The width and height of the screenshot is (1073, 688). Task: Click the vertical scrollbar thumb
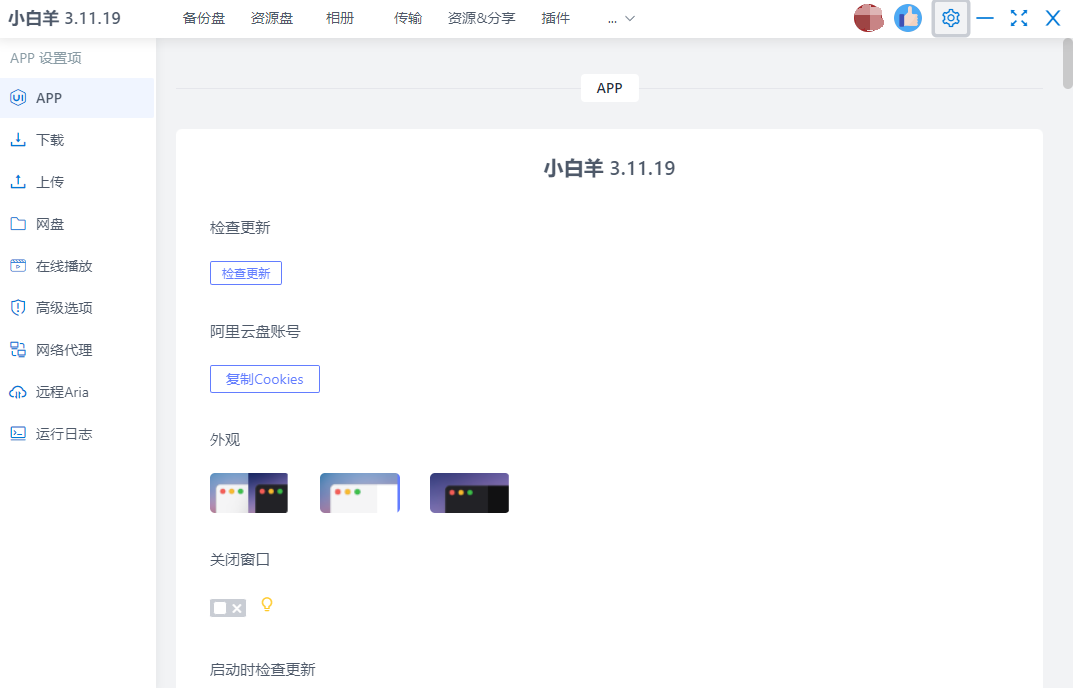(1068, 64)
